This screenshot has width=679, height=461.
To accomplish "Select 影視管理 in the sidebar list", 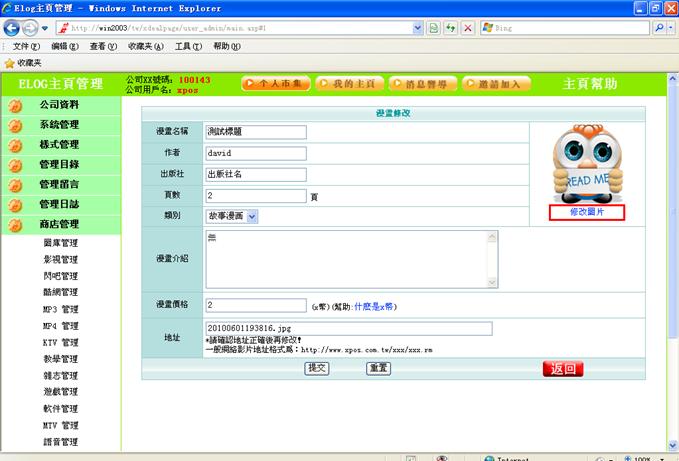I will (60, 259).
